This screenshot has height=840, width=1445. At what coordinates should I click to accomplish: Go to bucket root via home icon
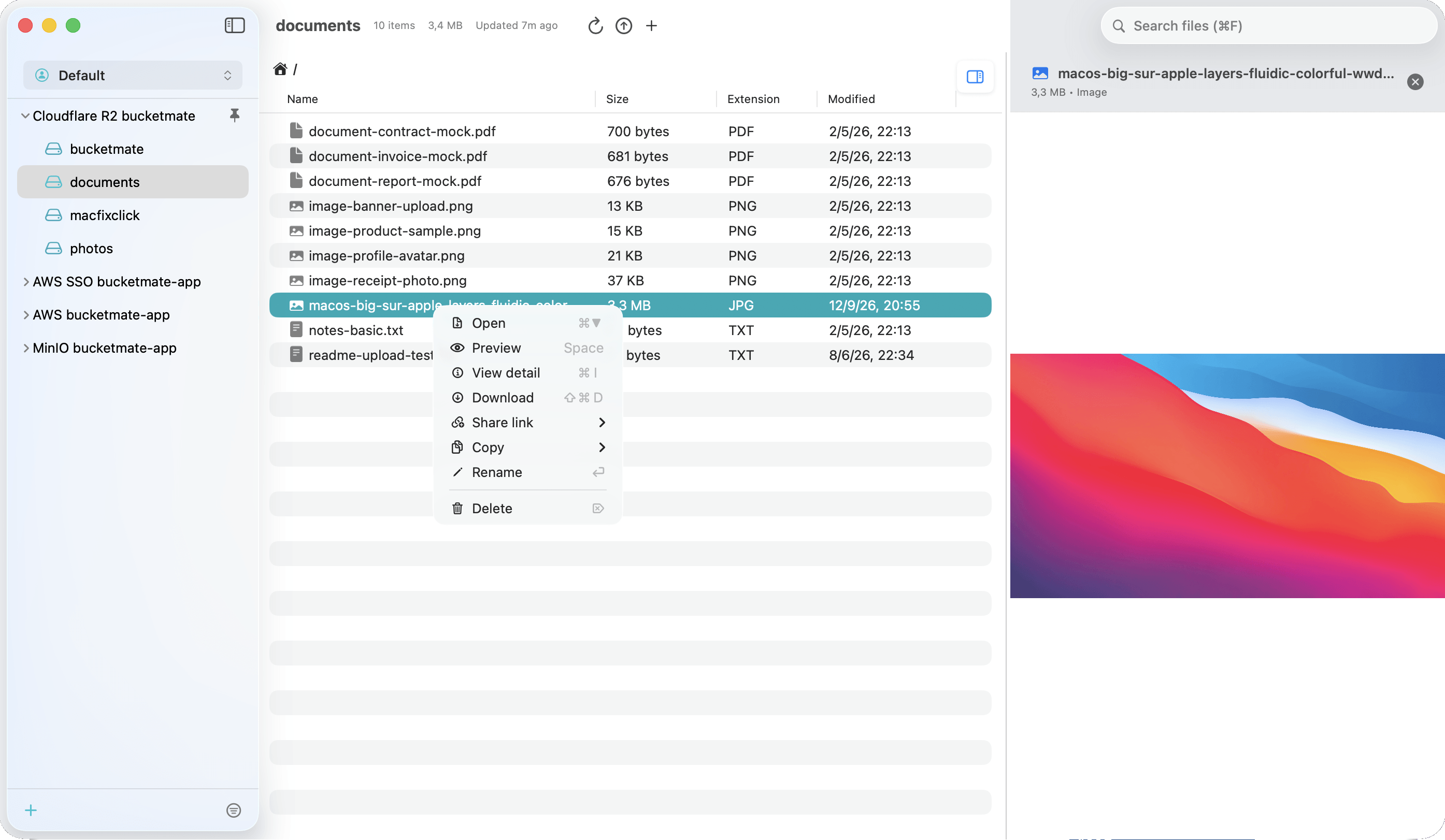(x=280, y=69)
